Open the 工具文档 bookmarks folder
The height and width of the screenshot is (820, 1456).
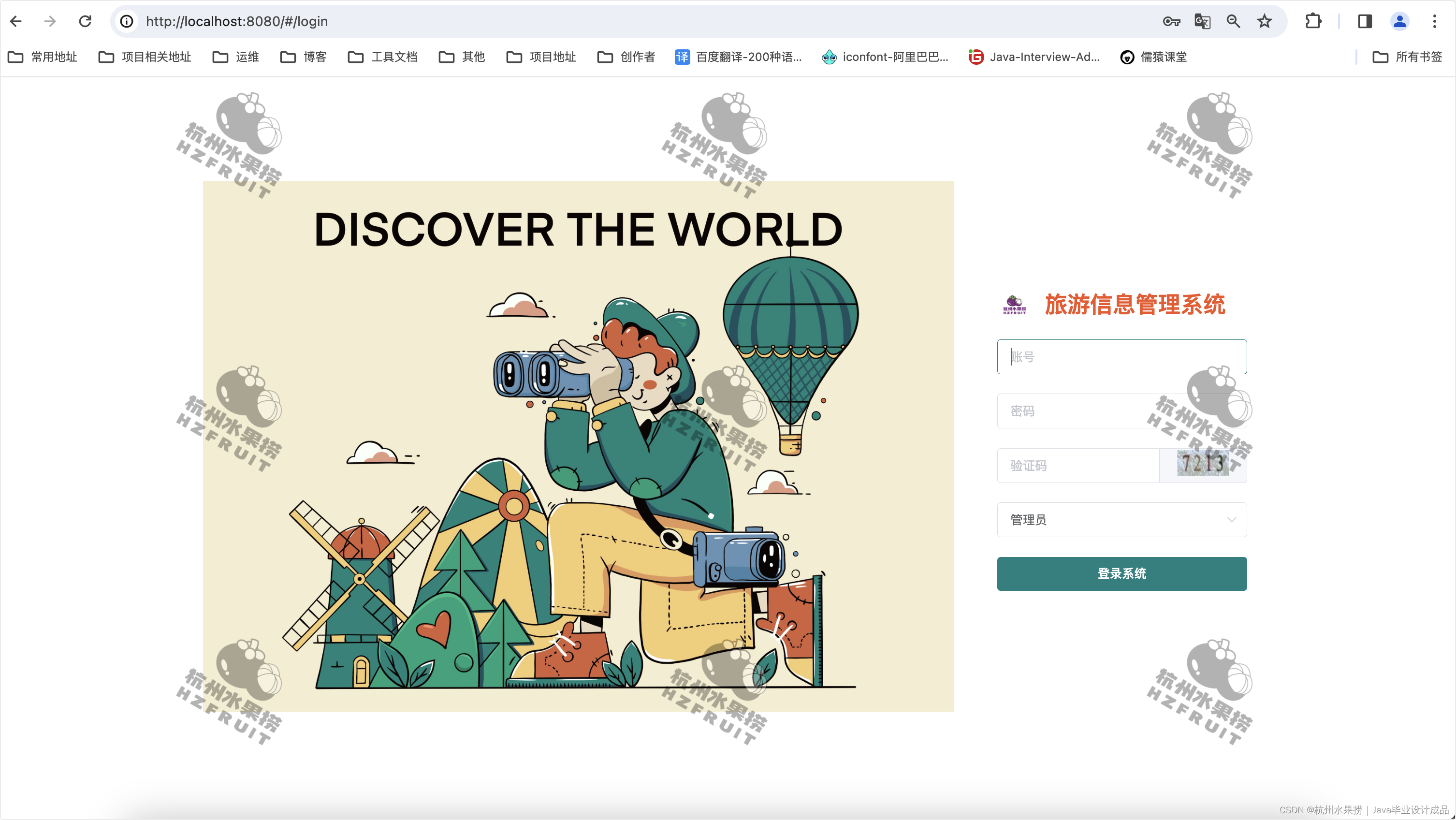click(x=383, y=57)
